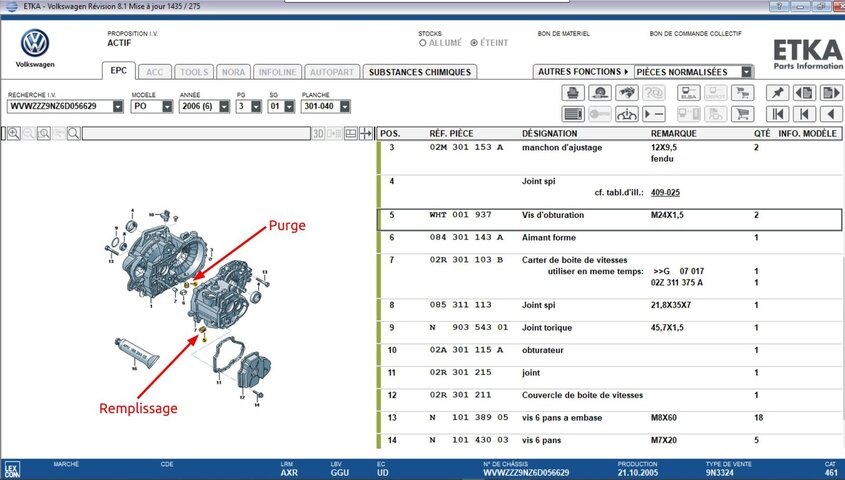Zoom in on the illustration
The height and width of the screenshot is (480, 845).
click(x=14, y=134)
